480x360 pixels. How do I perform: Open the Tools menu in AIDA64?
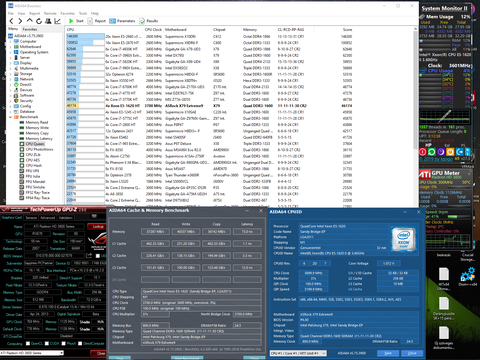[x=83, y=13]
